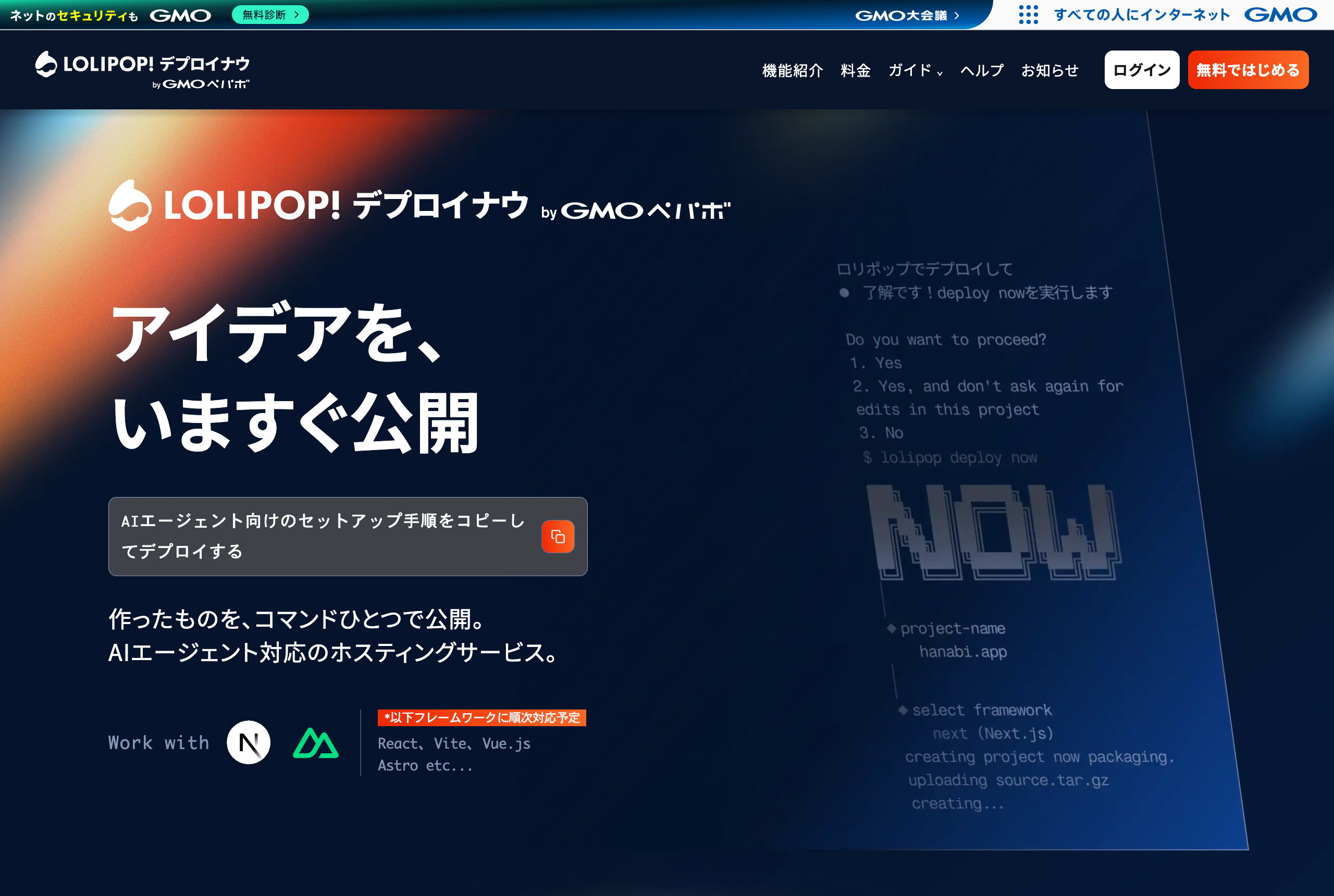Screen dimensions: 1334x896
Task: Click the GMO logo beside ネットのセキュリティも
Action: 181,16
